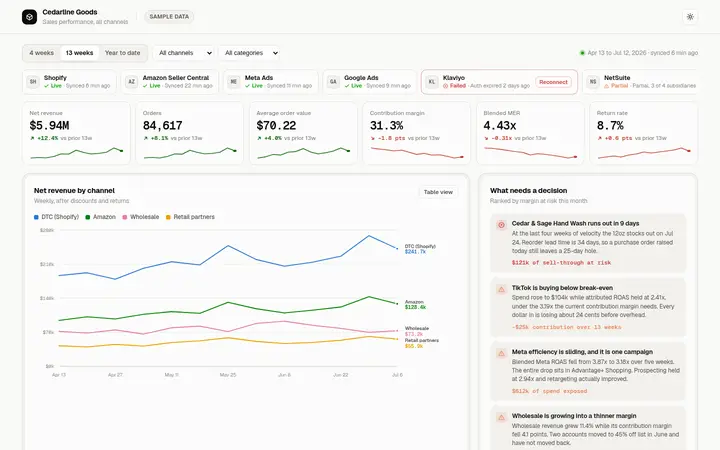720x450 pixels.
Task: Click the Amazon $128.4k end label
Action: pos(415,304)
